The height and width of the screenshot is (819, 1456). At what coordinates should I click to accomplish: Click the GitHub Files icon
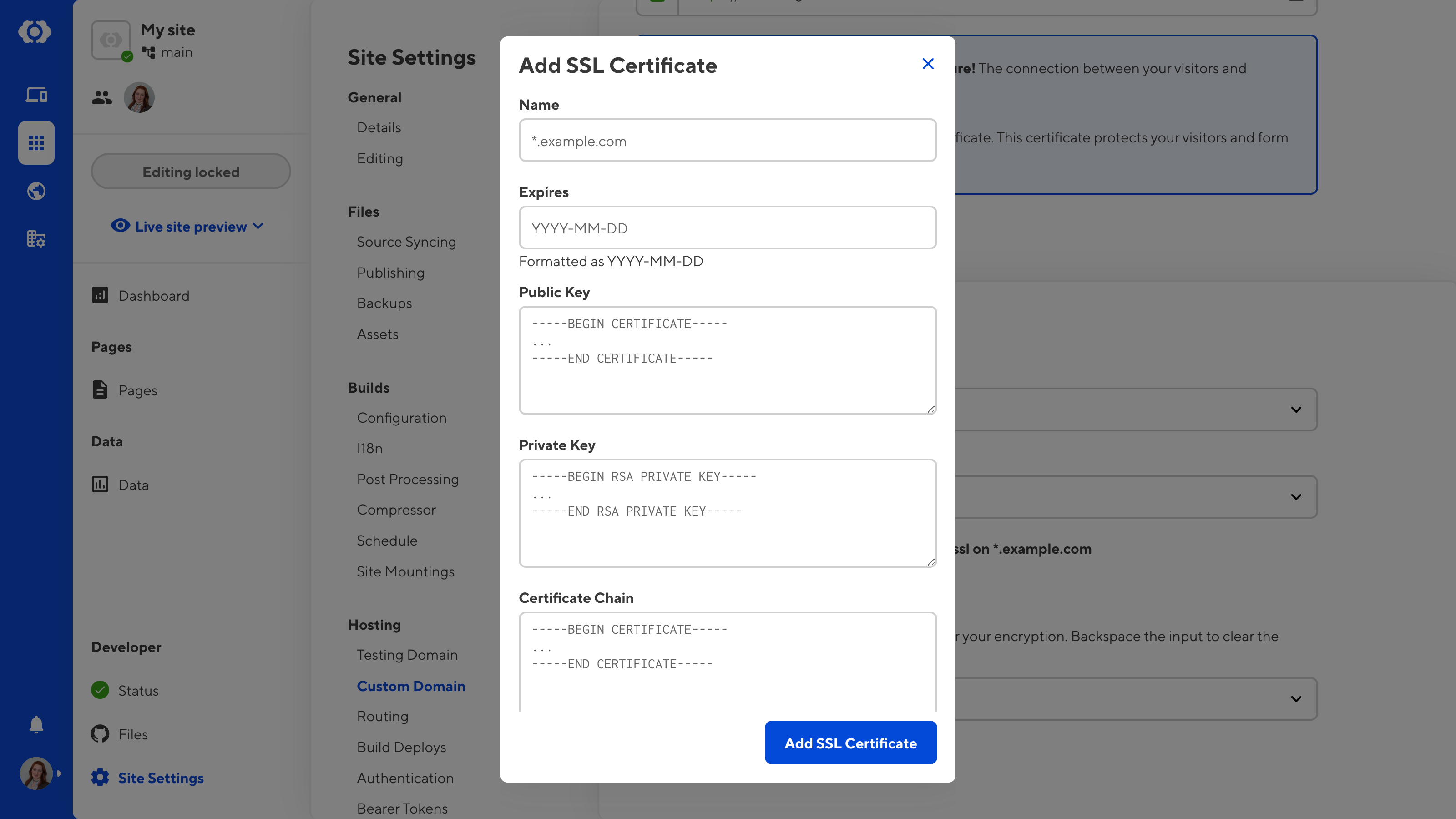point(100,733)
